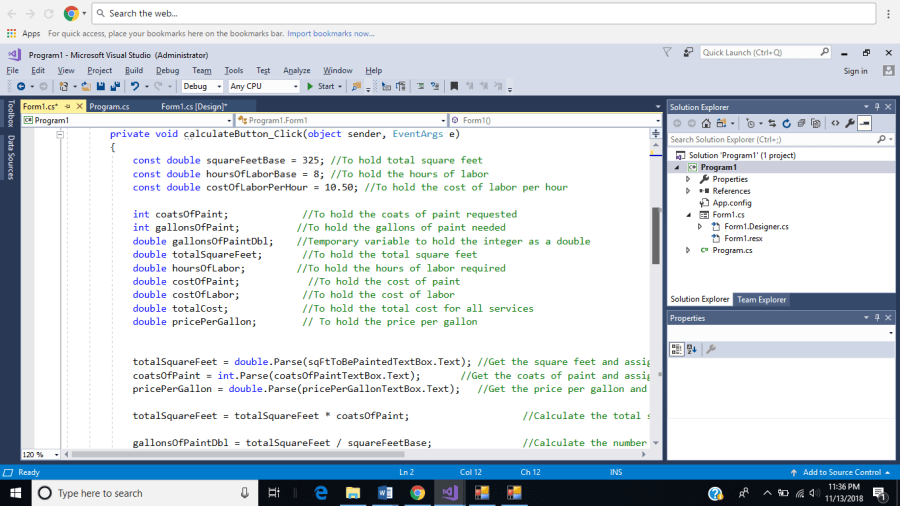Image resolution: width=900 pixels, height=506 pixels.
Task: Open the 120 % zoom level dropdown
Action: [x=56, y=454]
